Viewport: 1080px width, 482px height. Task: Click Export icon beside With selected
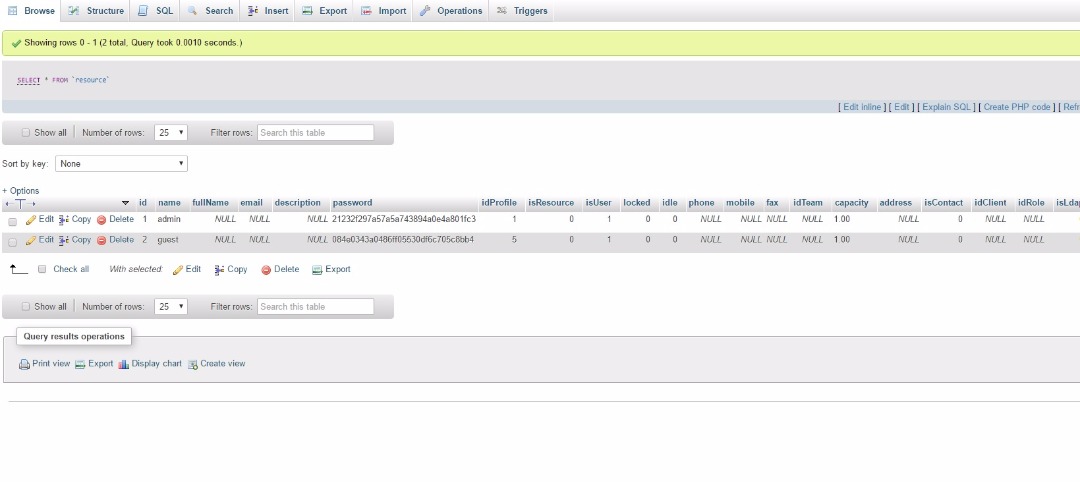click(x=317, y=269)
